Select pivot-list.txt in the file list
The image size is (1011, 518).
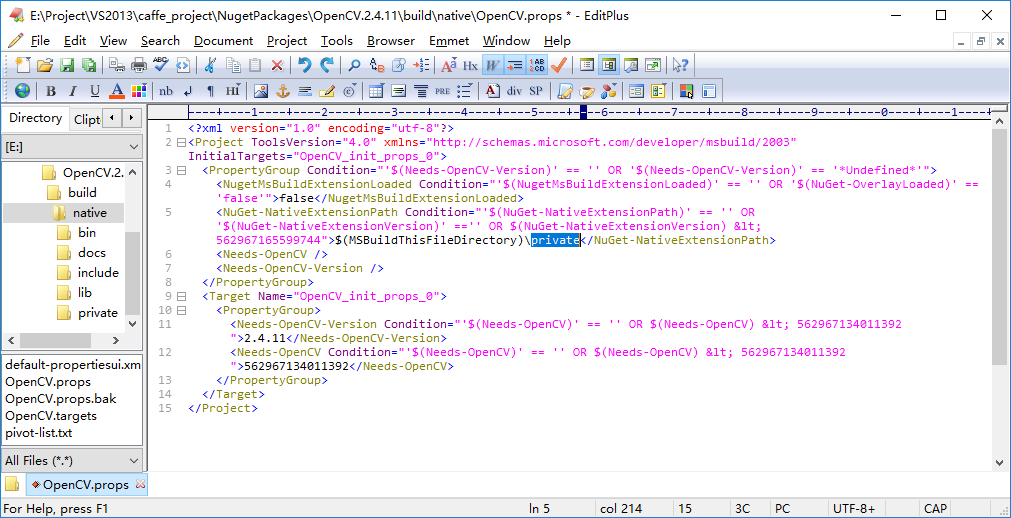click(39, 432)
